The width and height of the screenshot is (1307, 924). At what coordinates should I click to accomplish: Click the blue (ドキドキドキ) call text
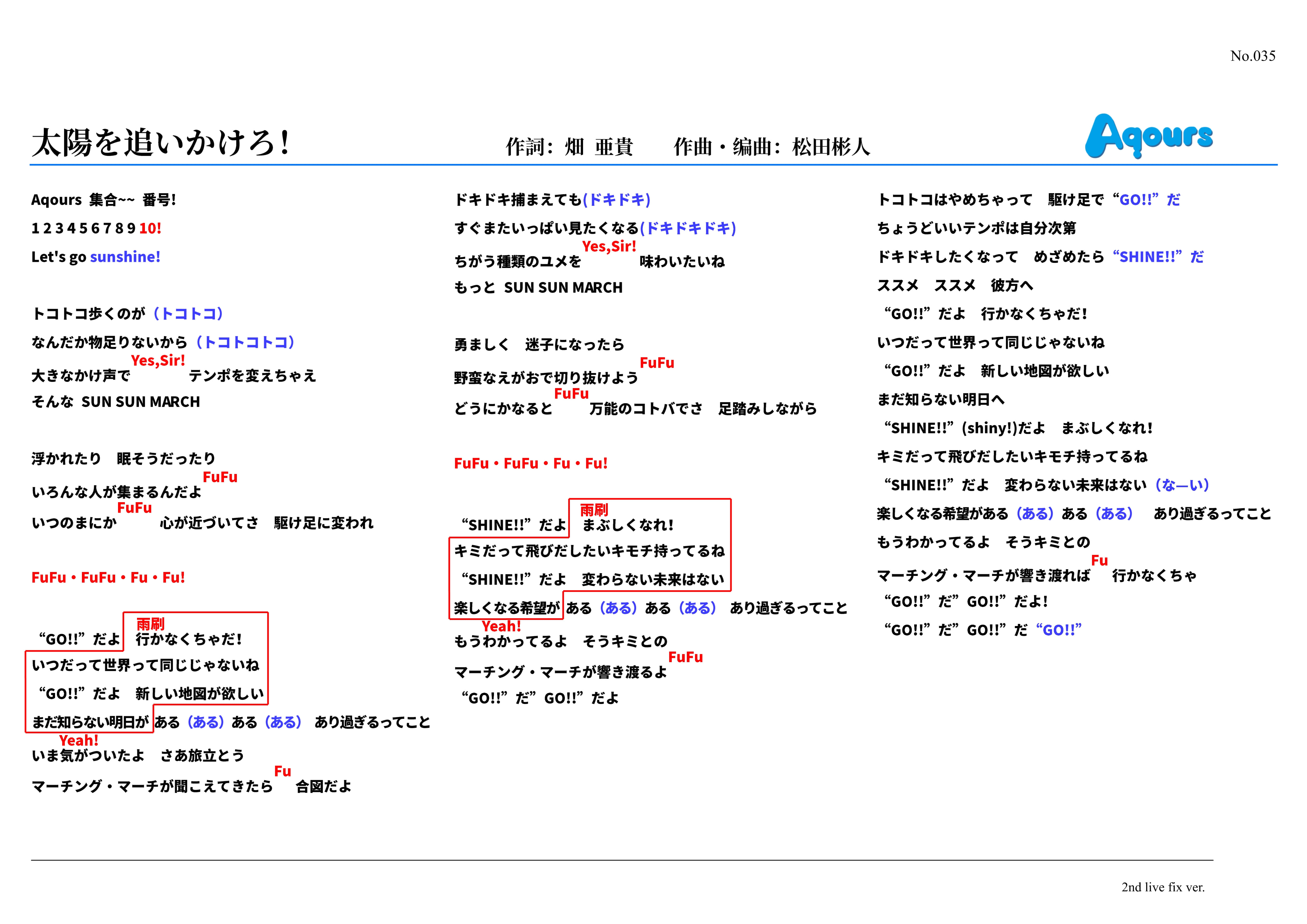coord(688,228)
